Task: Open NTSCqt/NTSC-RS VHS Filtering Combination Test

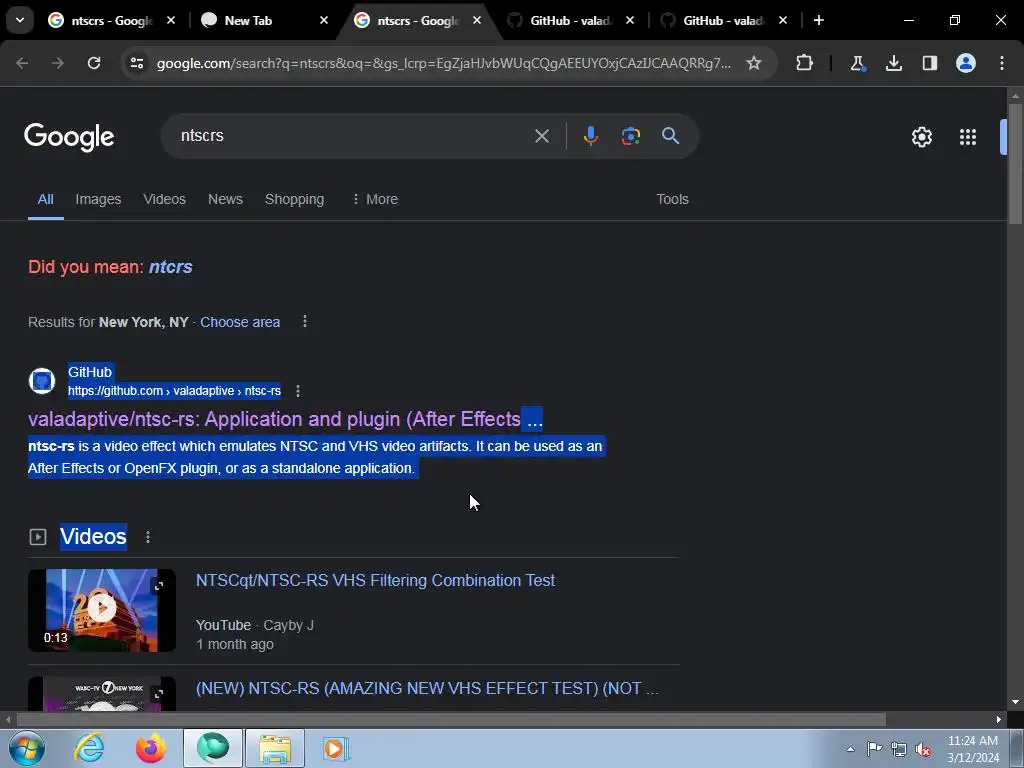Action: pos(376,581)
